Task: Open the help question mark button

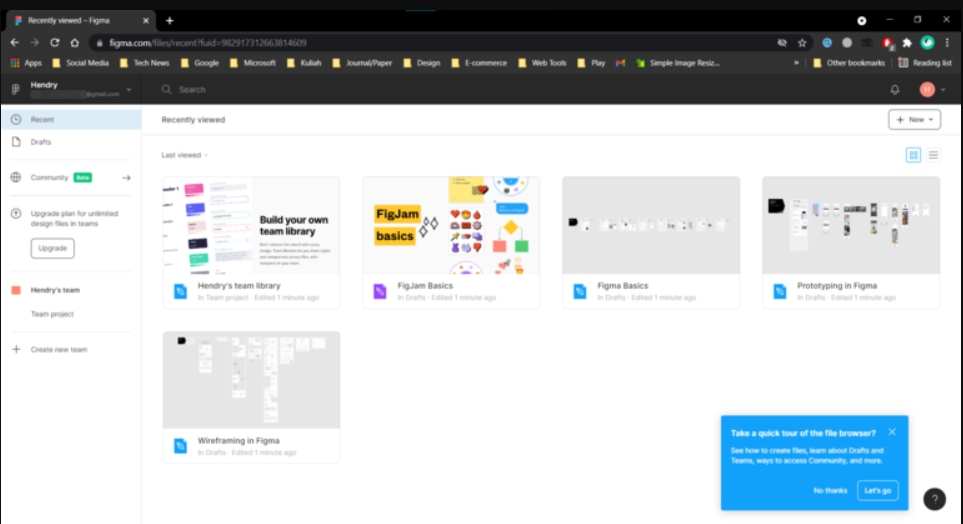Action: (935, 499)
